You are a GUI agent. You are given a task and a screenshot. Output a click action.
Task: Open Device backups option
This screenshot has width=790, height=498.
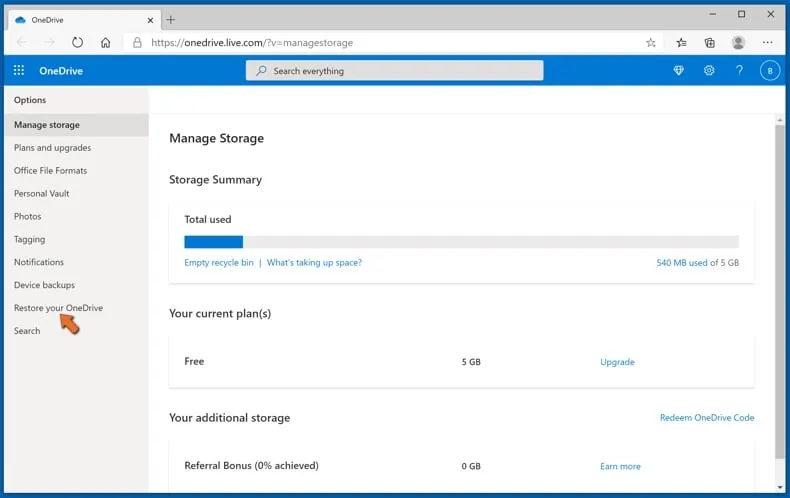44,285
